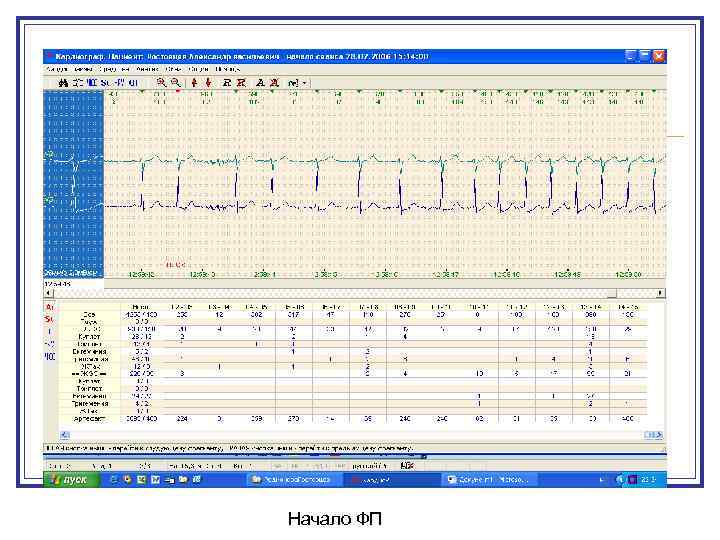The image size is (720, 540).
Task: Click the second quick launch icon on taskbar
Action: [128, 479]
